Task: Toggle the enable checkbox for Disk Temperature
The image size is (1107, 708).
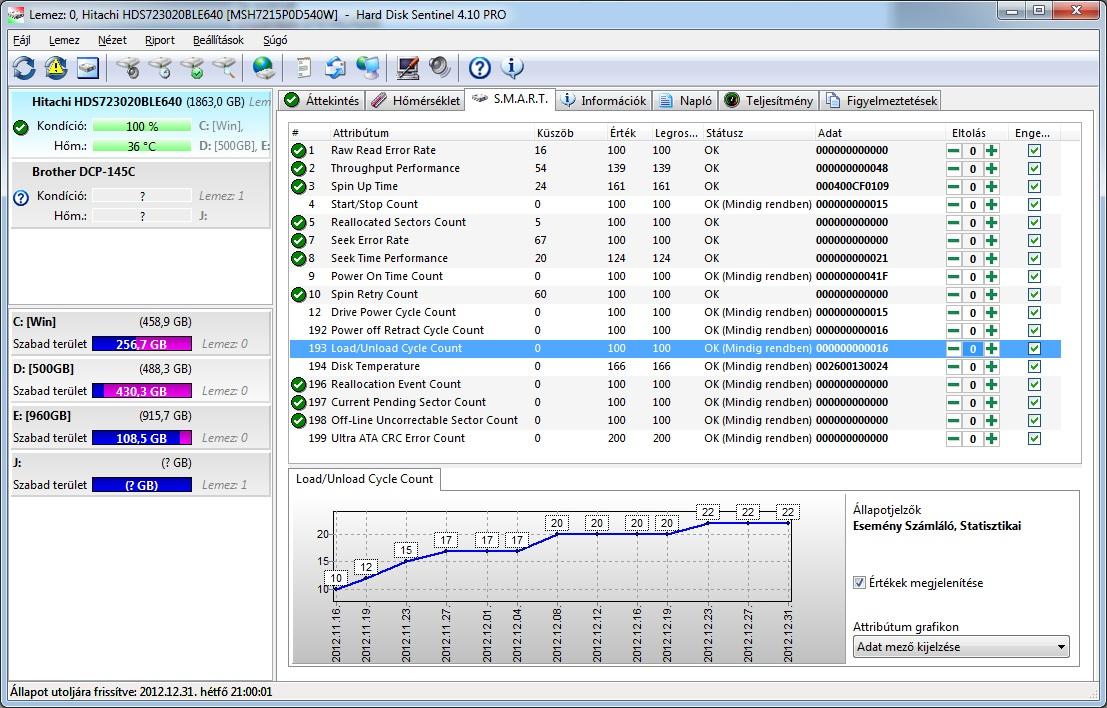Action: pos(1034,366)
